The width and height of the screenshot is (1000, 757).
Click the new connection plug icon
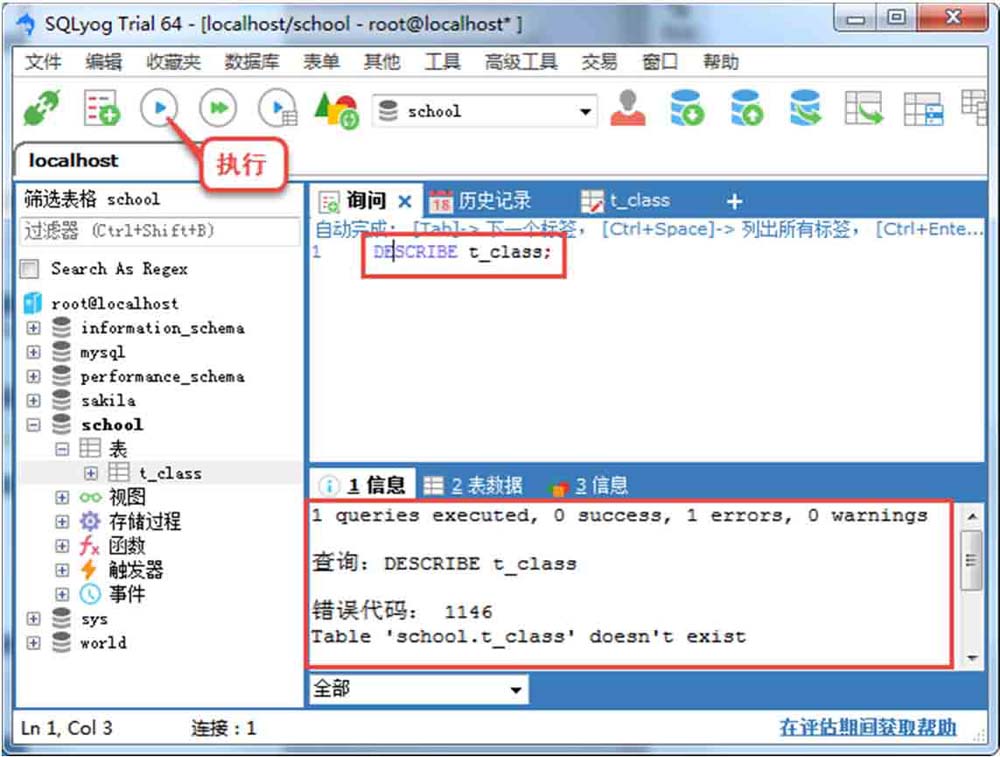pyautogui.click(x=42, y=108)
